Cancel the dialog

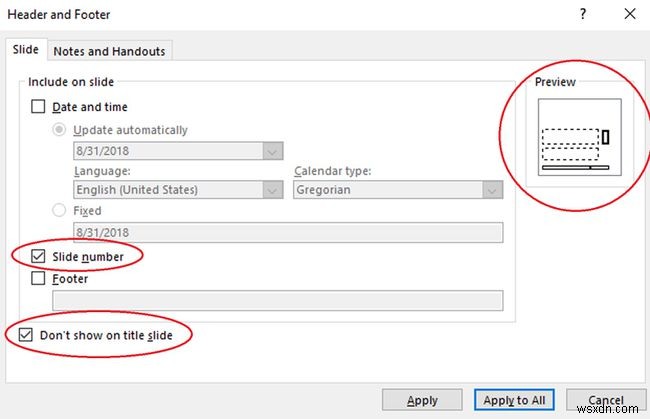pyautogui.click(x=606, y=400)
